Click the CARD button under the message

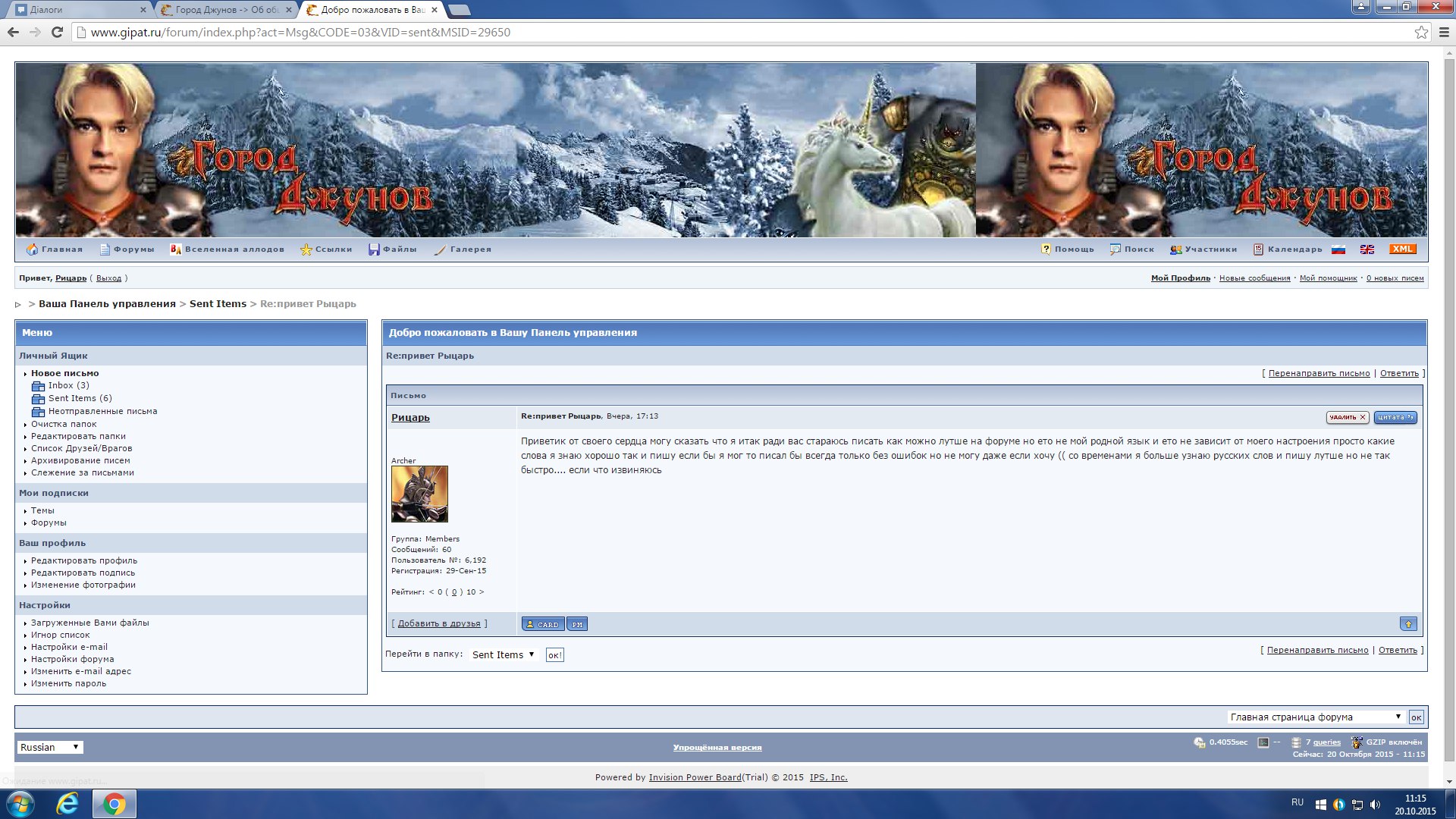[543, 624]
